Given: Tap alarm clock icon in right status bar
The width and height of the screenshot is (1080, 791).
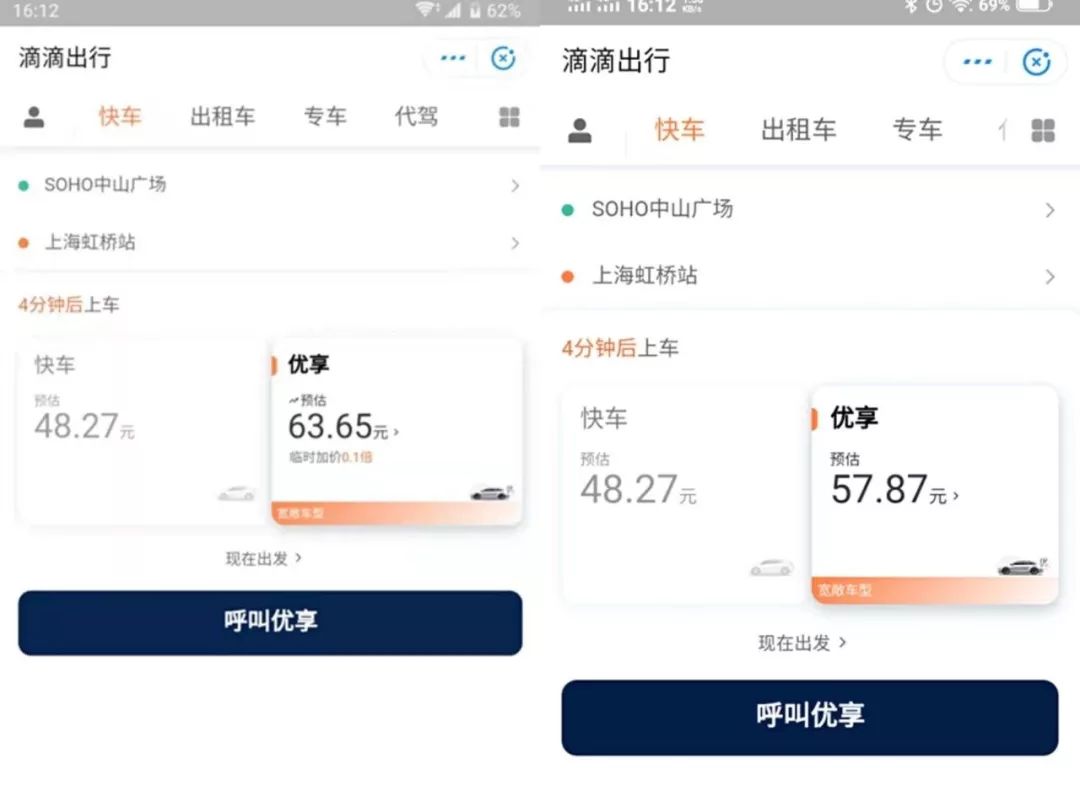Looking at the screenshot, I should (x=934, y=6).
